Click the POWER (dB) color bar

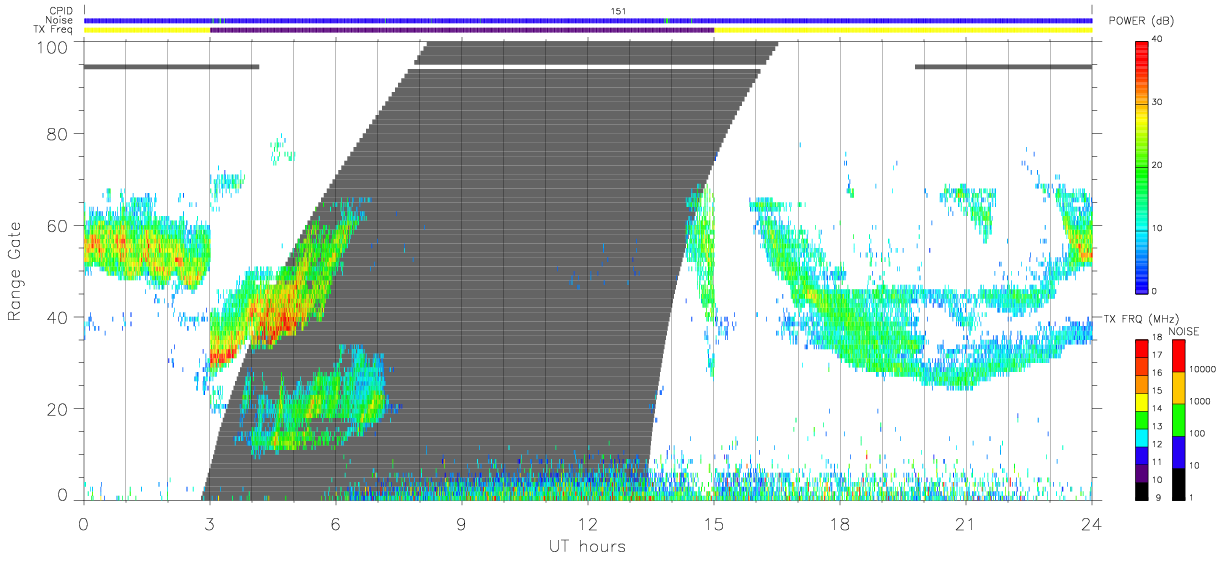click(x=1142, y=167)
